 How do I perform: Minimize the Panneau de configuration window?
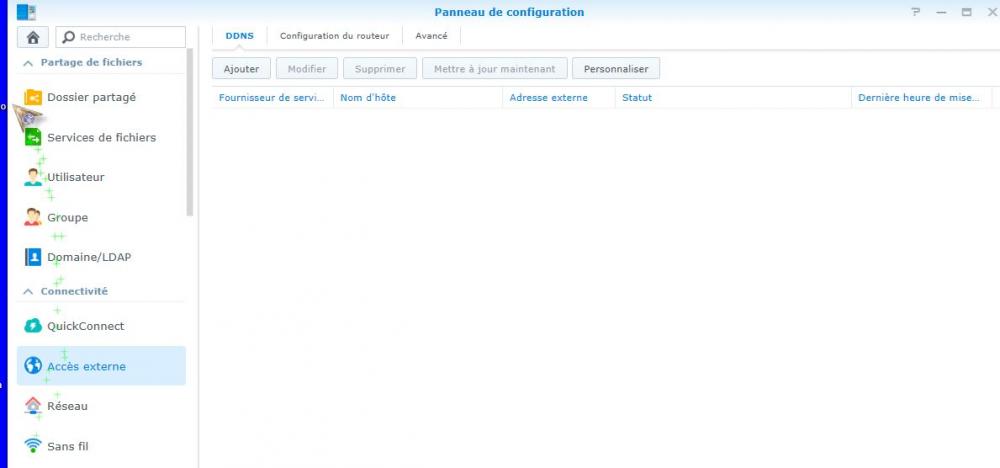coord(941,12)
